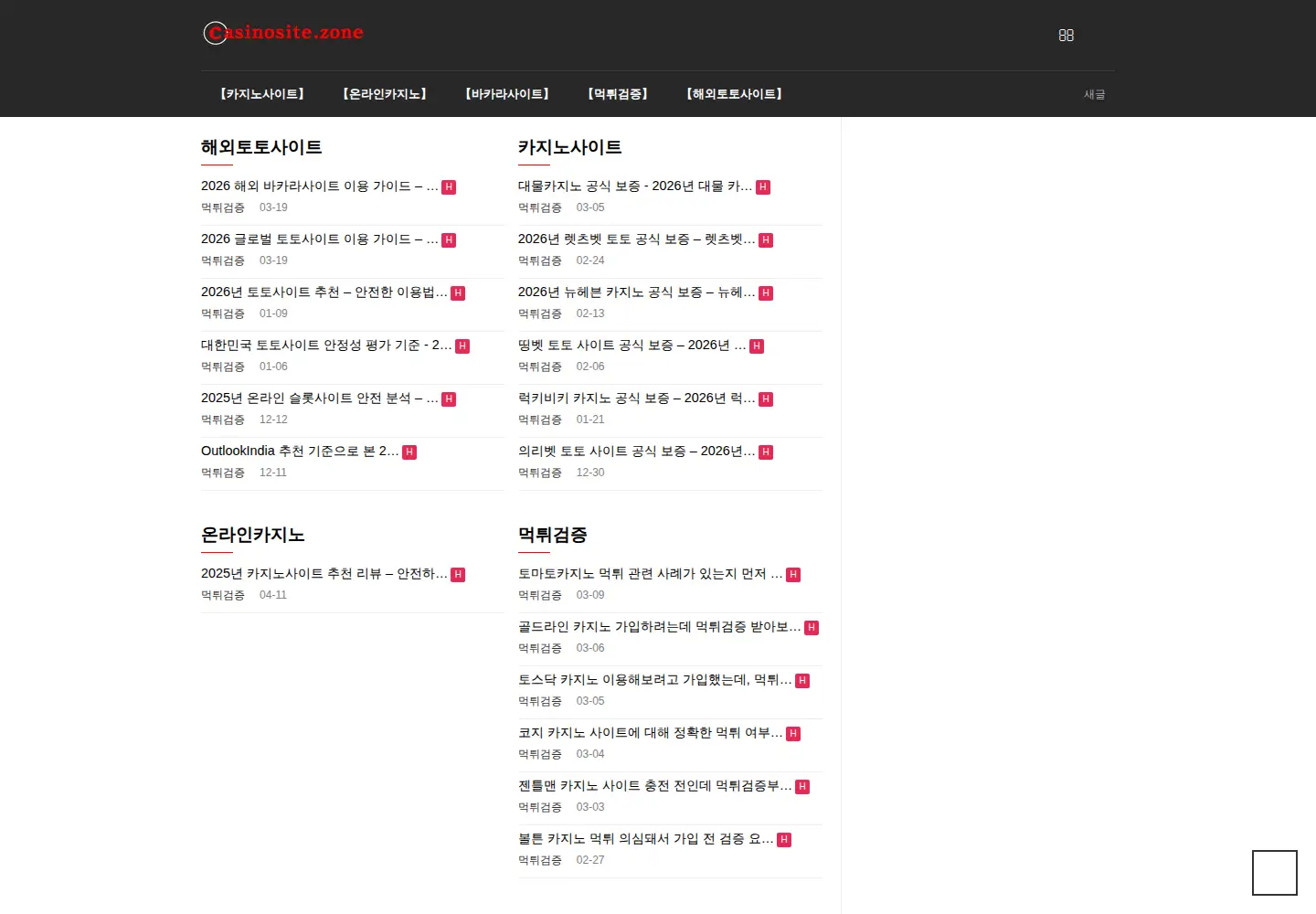Open the 【바카라사이트】 menu item
This screenshot has width=1316, height=914.
coord(507,94)
